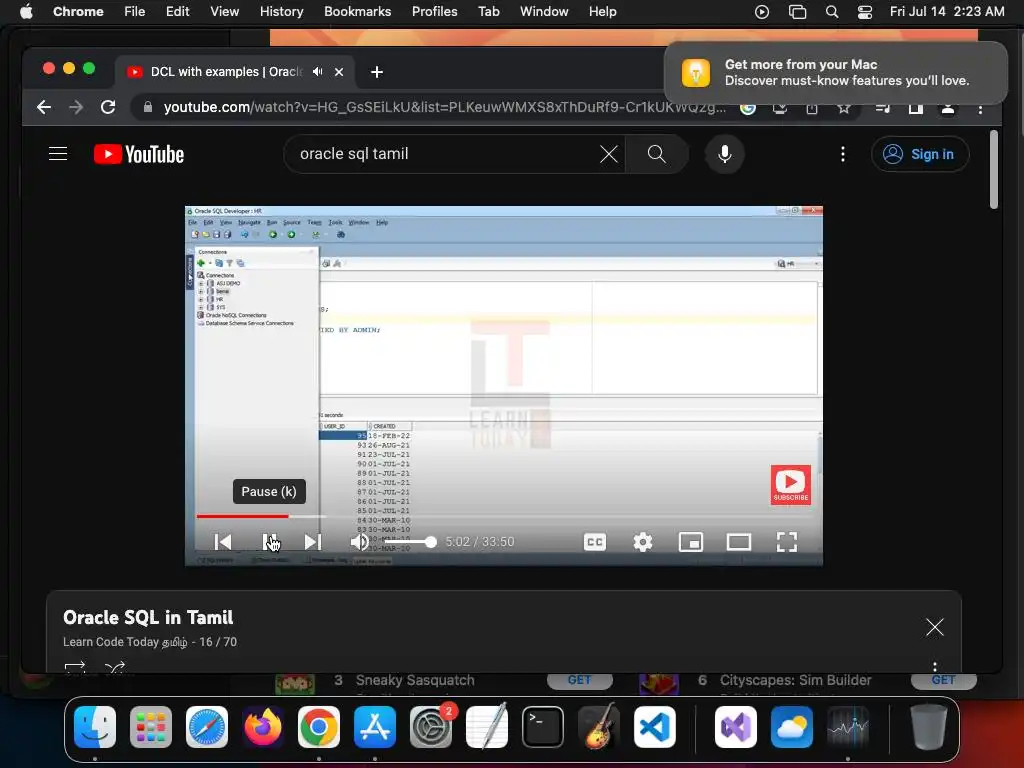Select the 'DCL with examples | Oracle' tab
This screenshot has width=1024, height=768.
pyautogui.click(x=227, y=72)
